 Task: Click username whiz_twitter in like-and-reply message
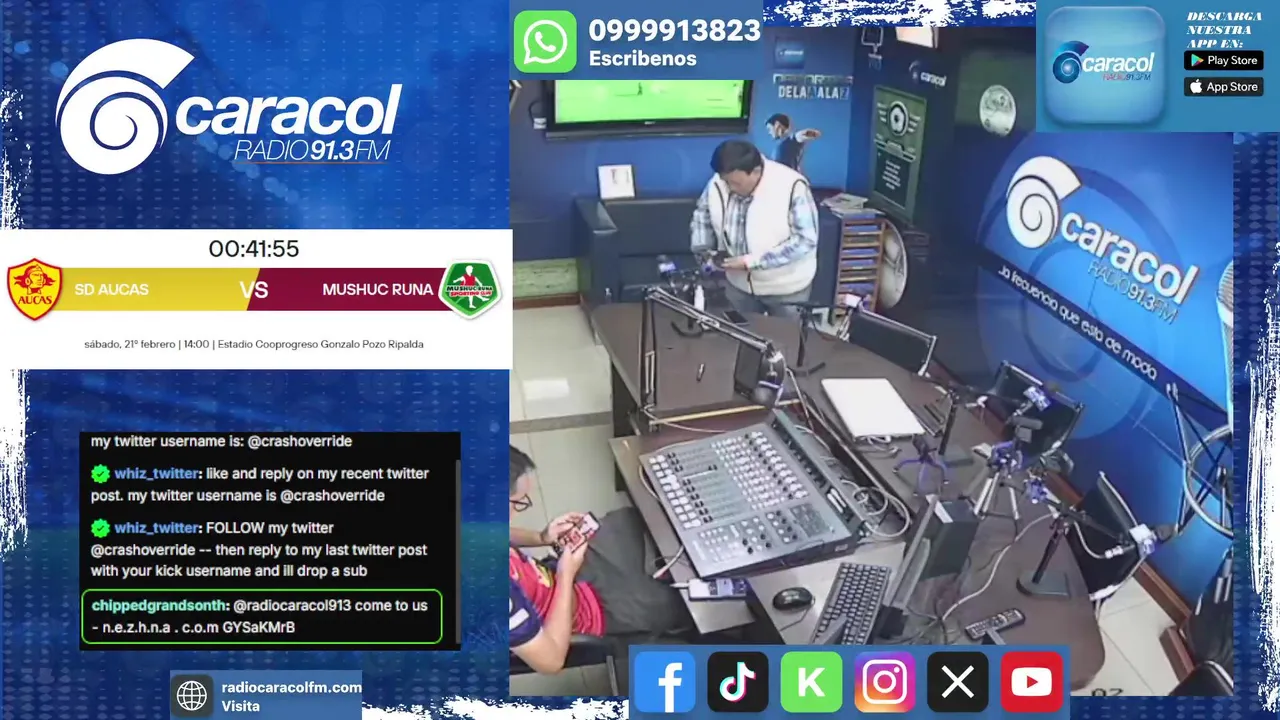[x=156, y=474]
